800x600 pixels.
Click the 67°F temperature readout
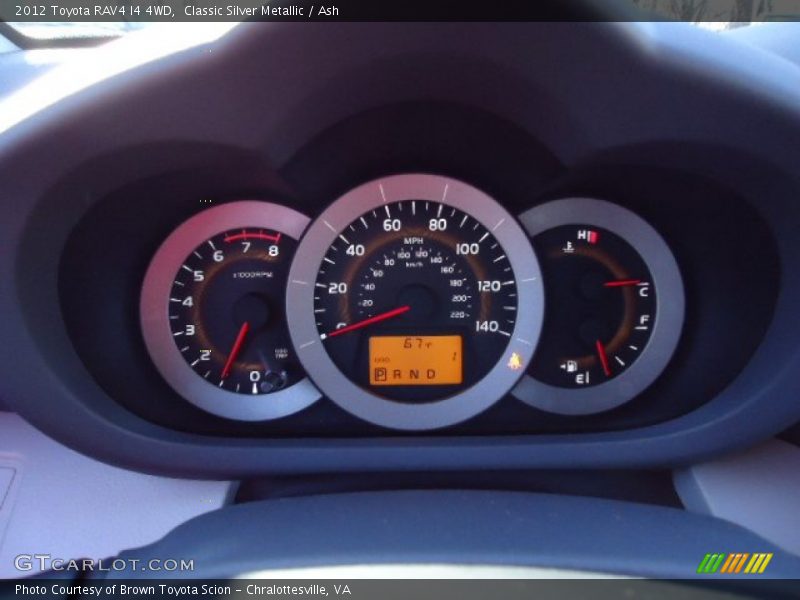(x=415, y=344)
